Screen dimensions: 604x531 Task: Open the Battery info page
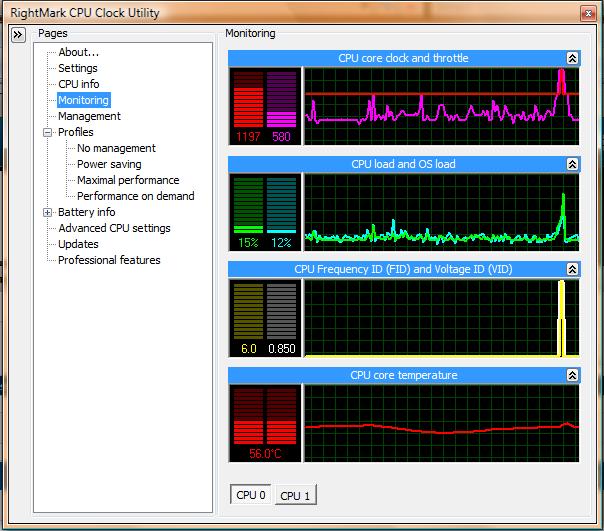click(x=87, y=212)
